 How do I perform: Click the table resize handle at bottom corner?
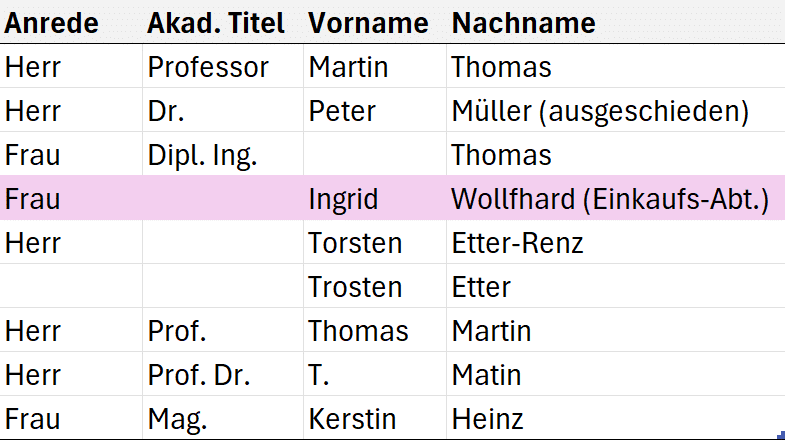point(781,435)
